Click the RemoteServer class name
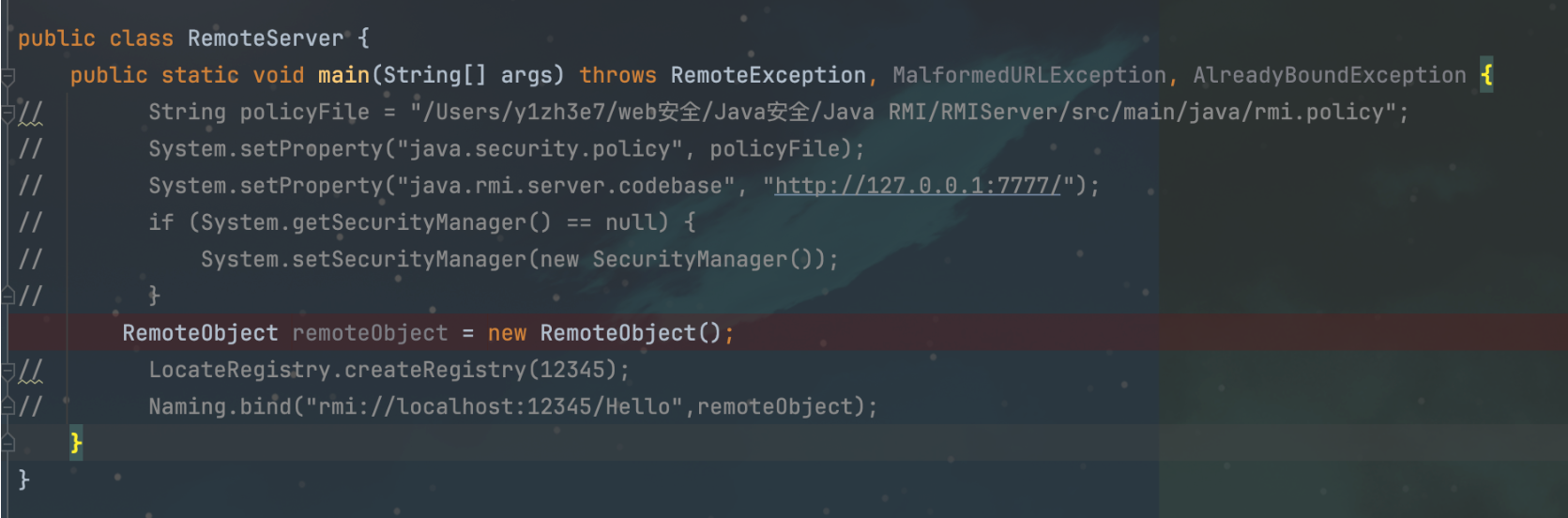Screen dimensions: 1568x518 click(266, 38)
